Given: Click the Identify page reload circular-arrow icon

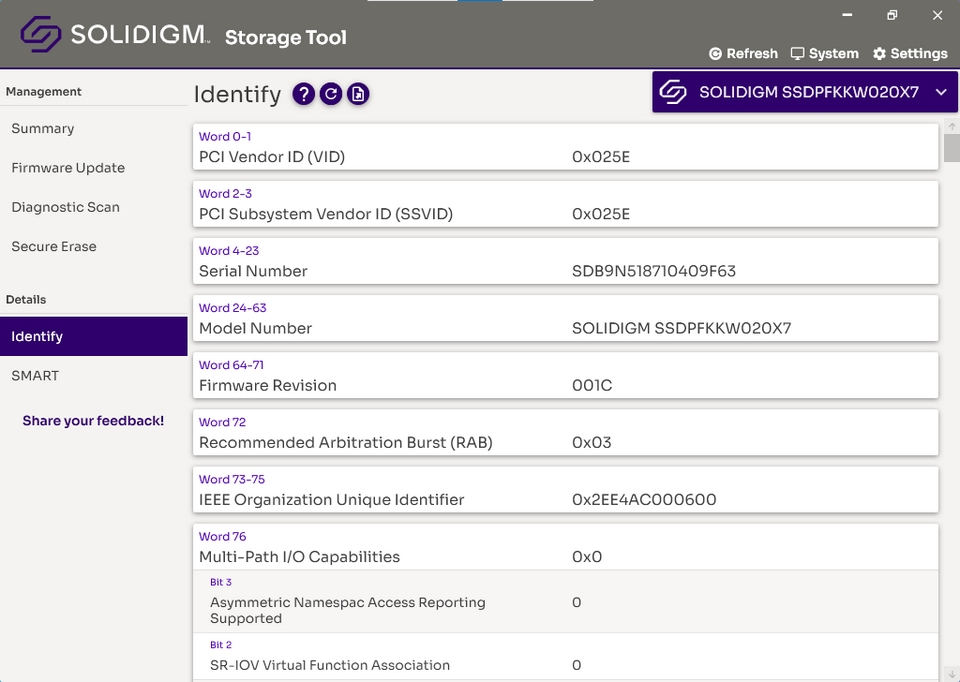Looking at the screenshot, I should pos(331,94).
